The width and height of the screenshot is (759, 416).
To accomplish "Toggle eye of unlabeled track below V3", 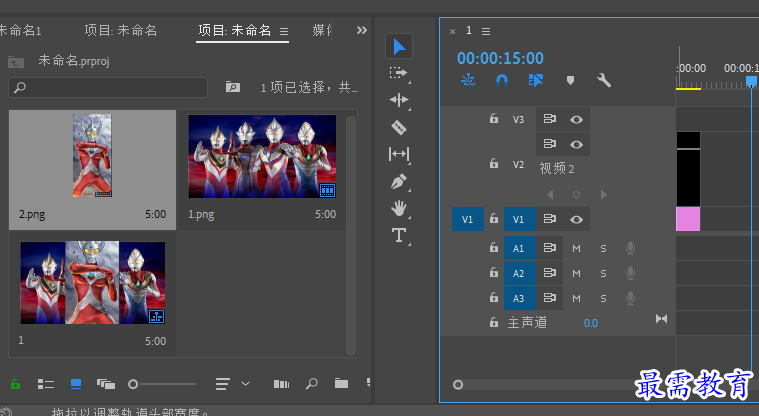I will (x=576, y=144).
